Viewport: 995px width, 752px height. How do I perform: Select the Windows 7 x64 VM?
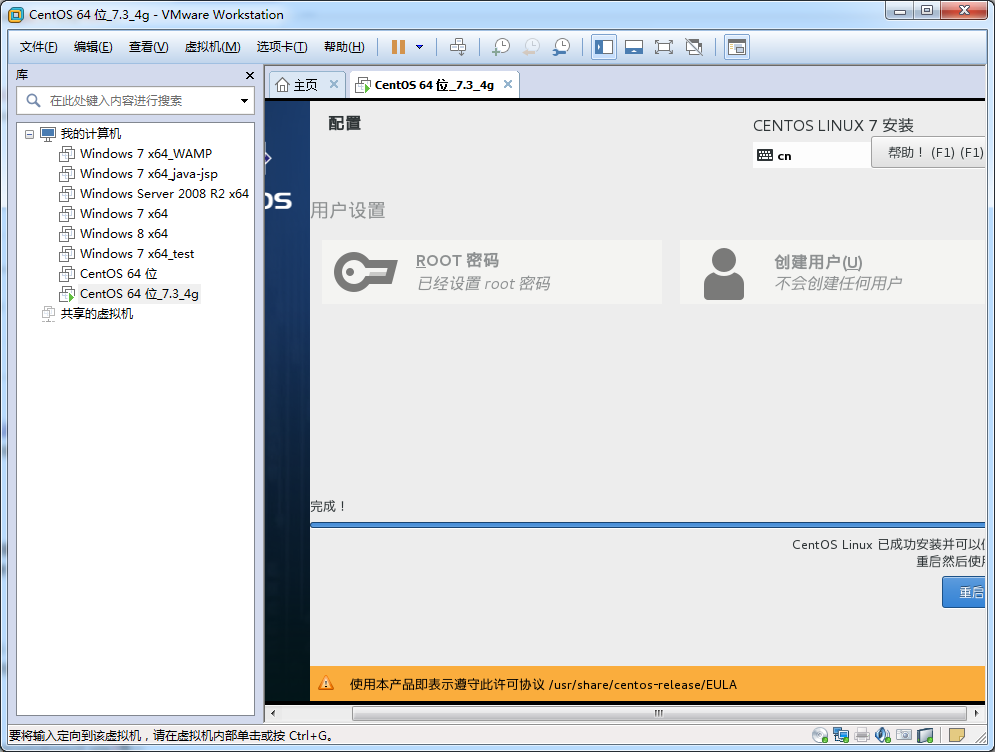coord(123,214)
